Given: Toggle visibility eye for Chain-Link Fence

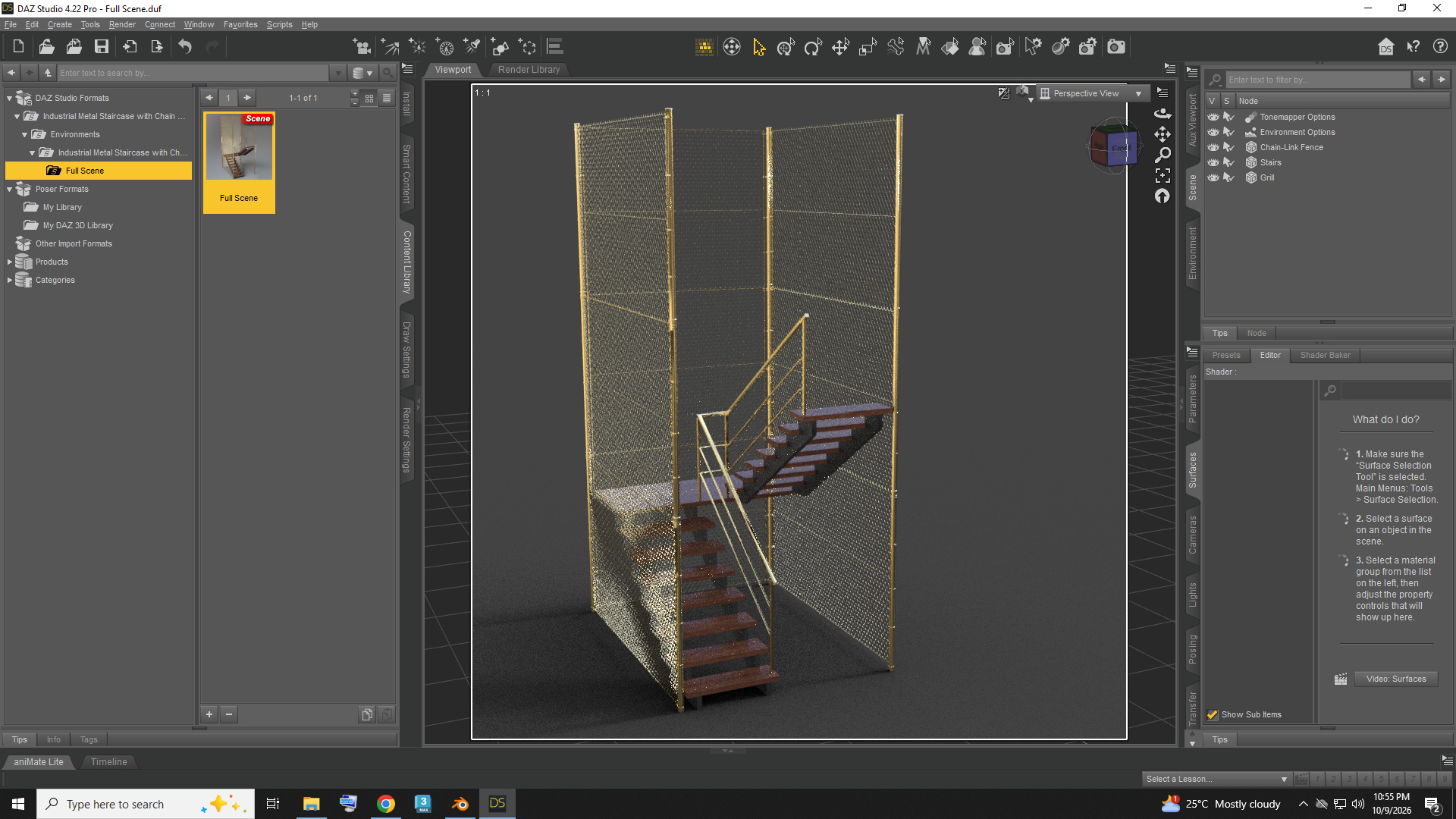Looking at the screenshot, I should point(1213,147).
